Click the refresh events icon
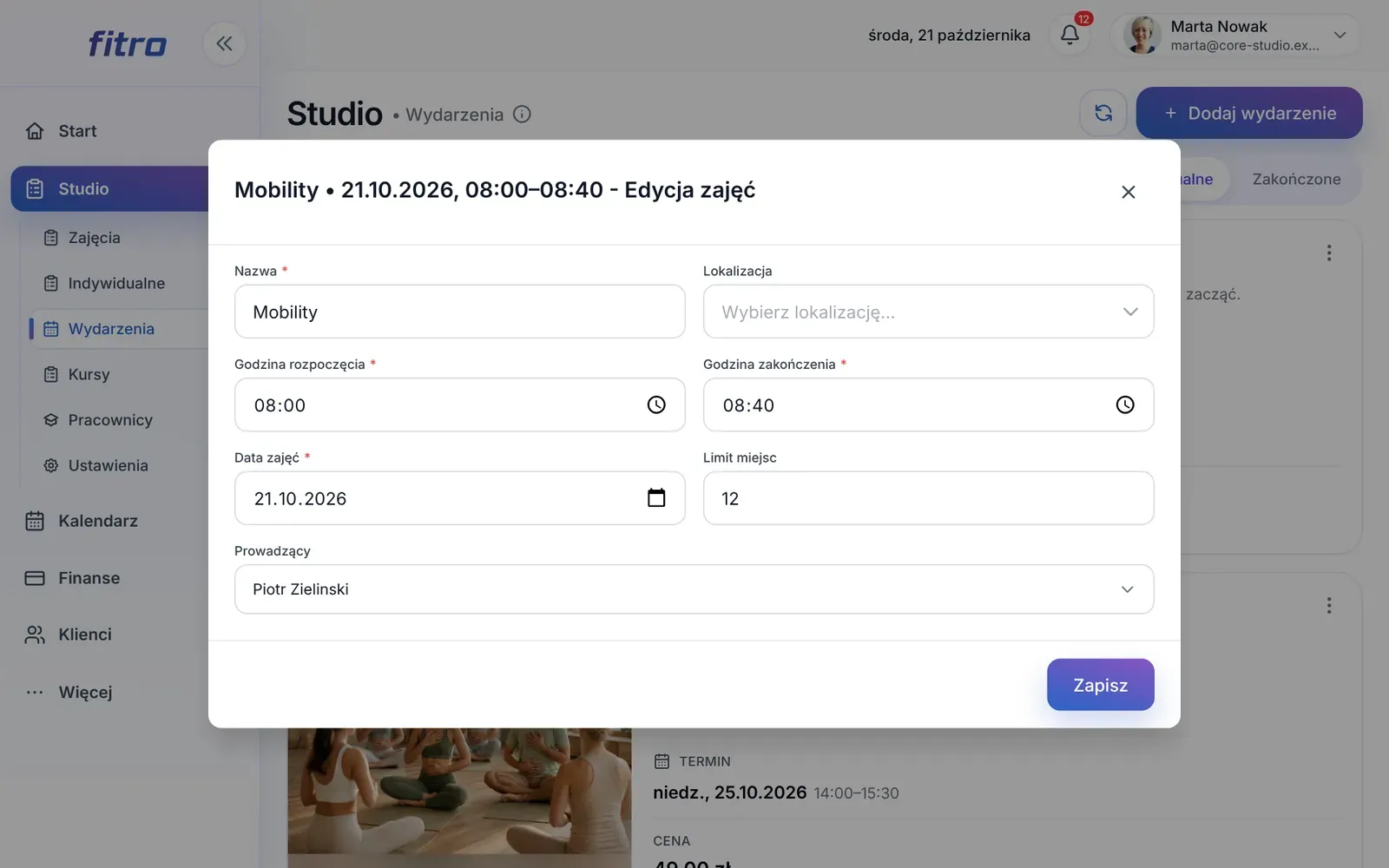This screenshot has width=1389, height=868. tap(1103, 113)
